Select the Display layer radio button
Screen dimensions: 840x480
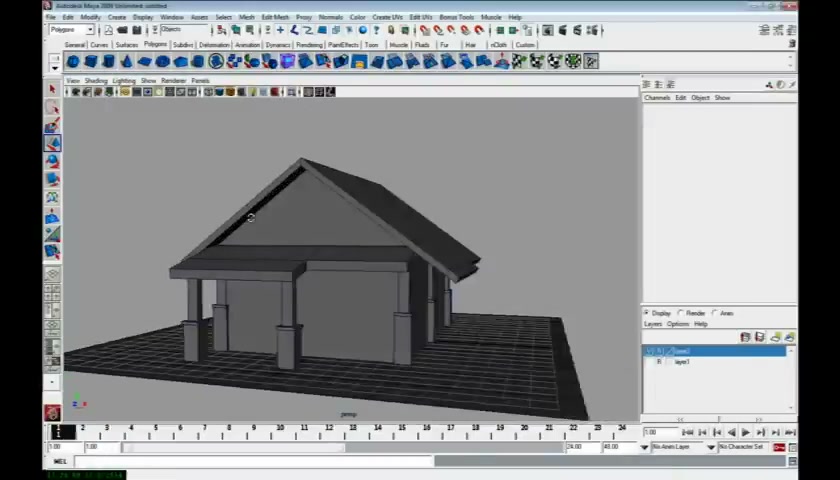click(647, 313)
